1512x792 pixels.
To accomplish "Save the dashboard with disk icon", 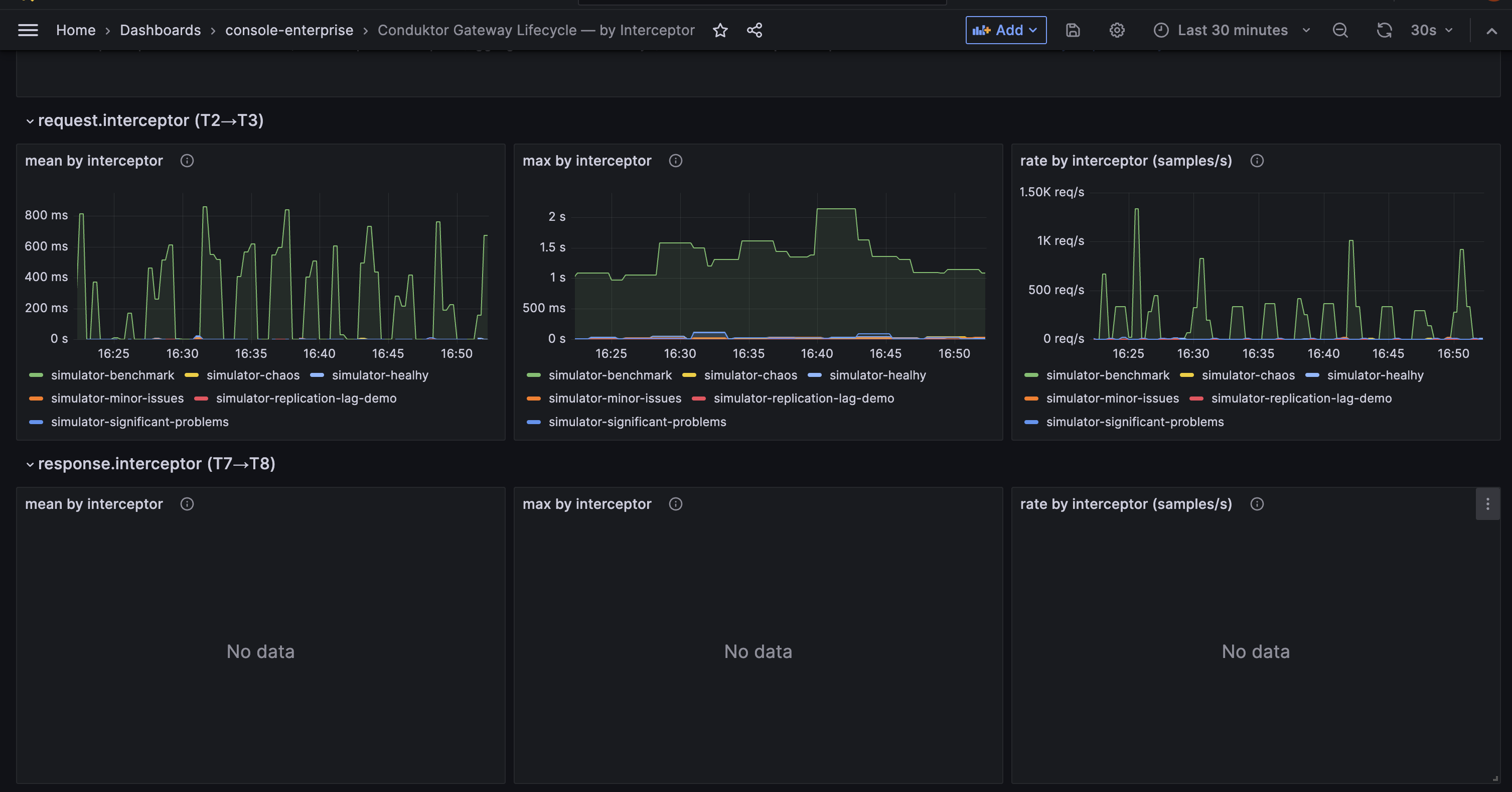I will [x=1073, y=30].
